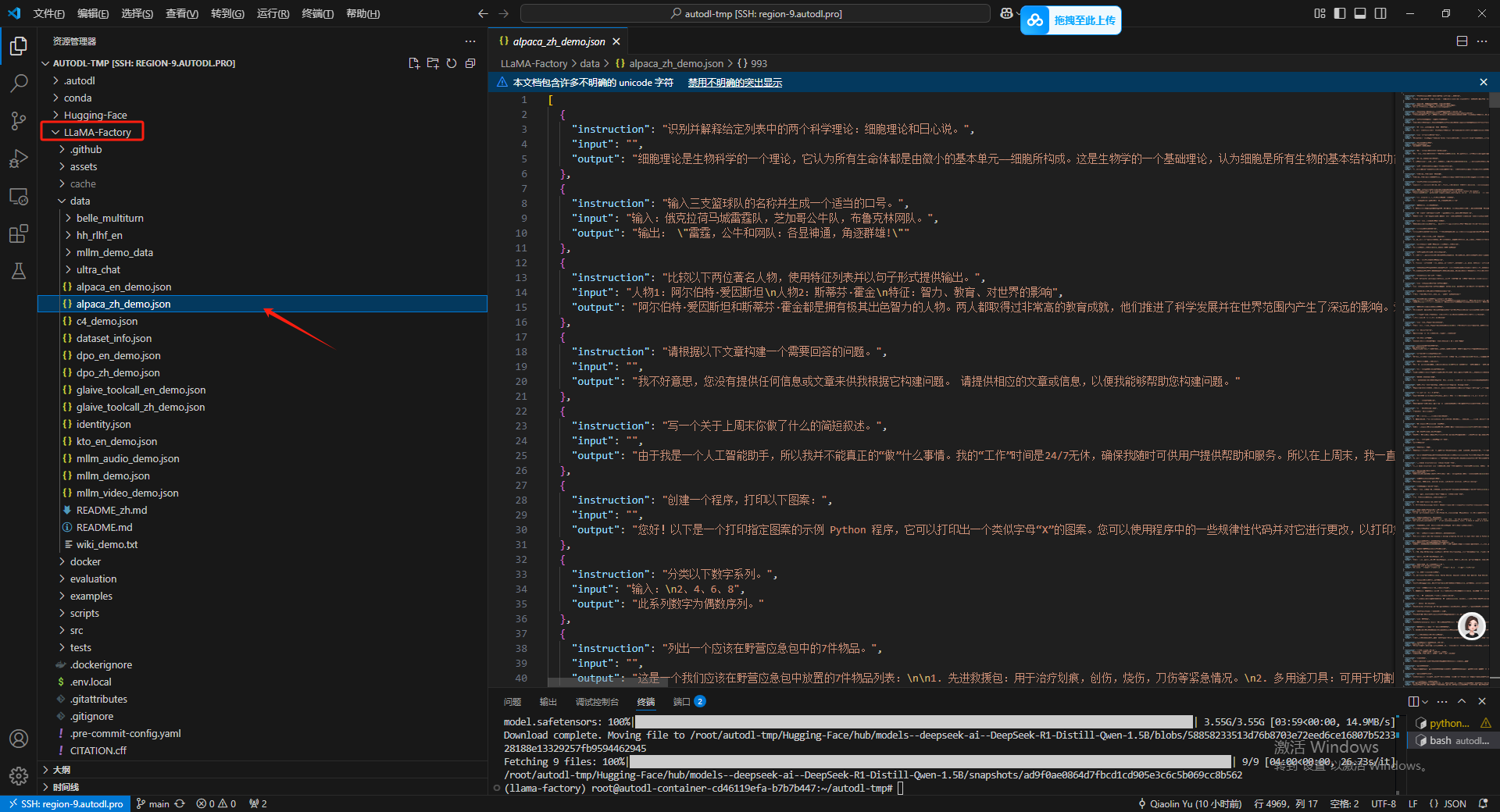Create a new file in explorer

pos(414,63)
